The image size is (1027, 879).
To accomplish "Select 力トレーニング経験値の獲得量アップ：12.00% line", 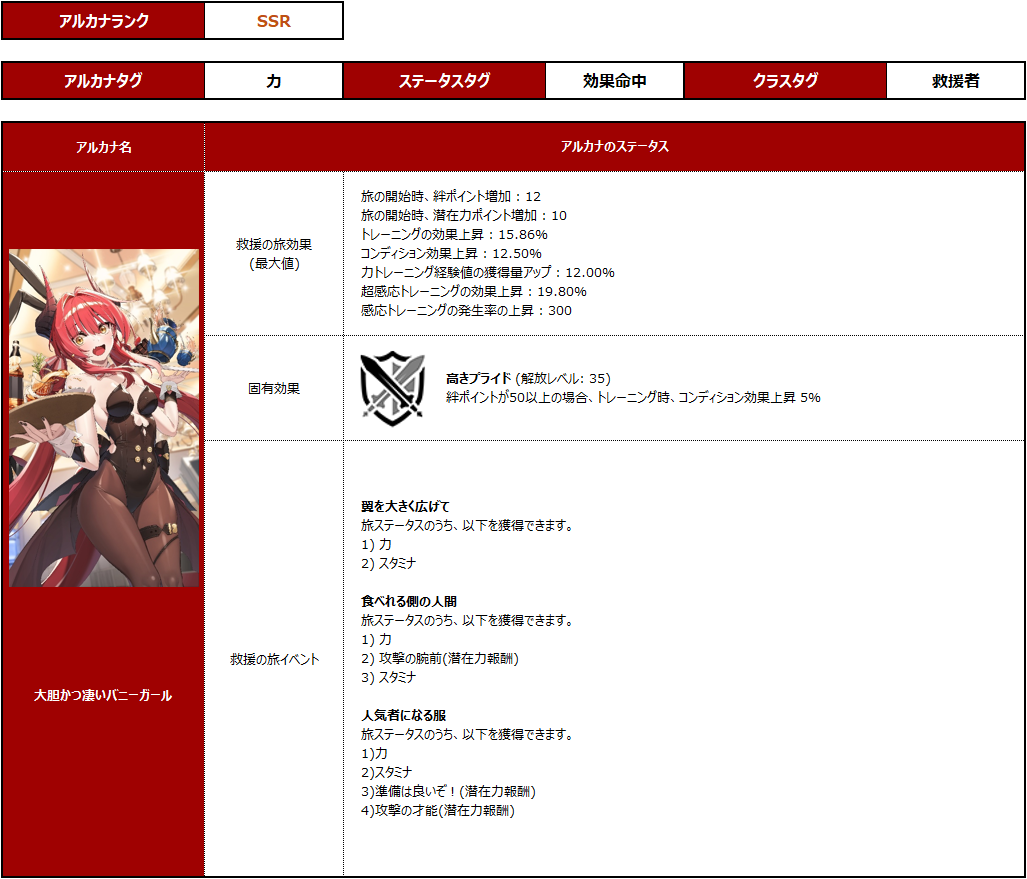I will pyautogui.click(x=487, y=272).
